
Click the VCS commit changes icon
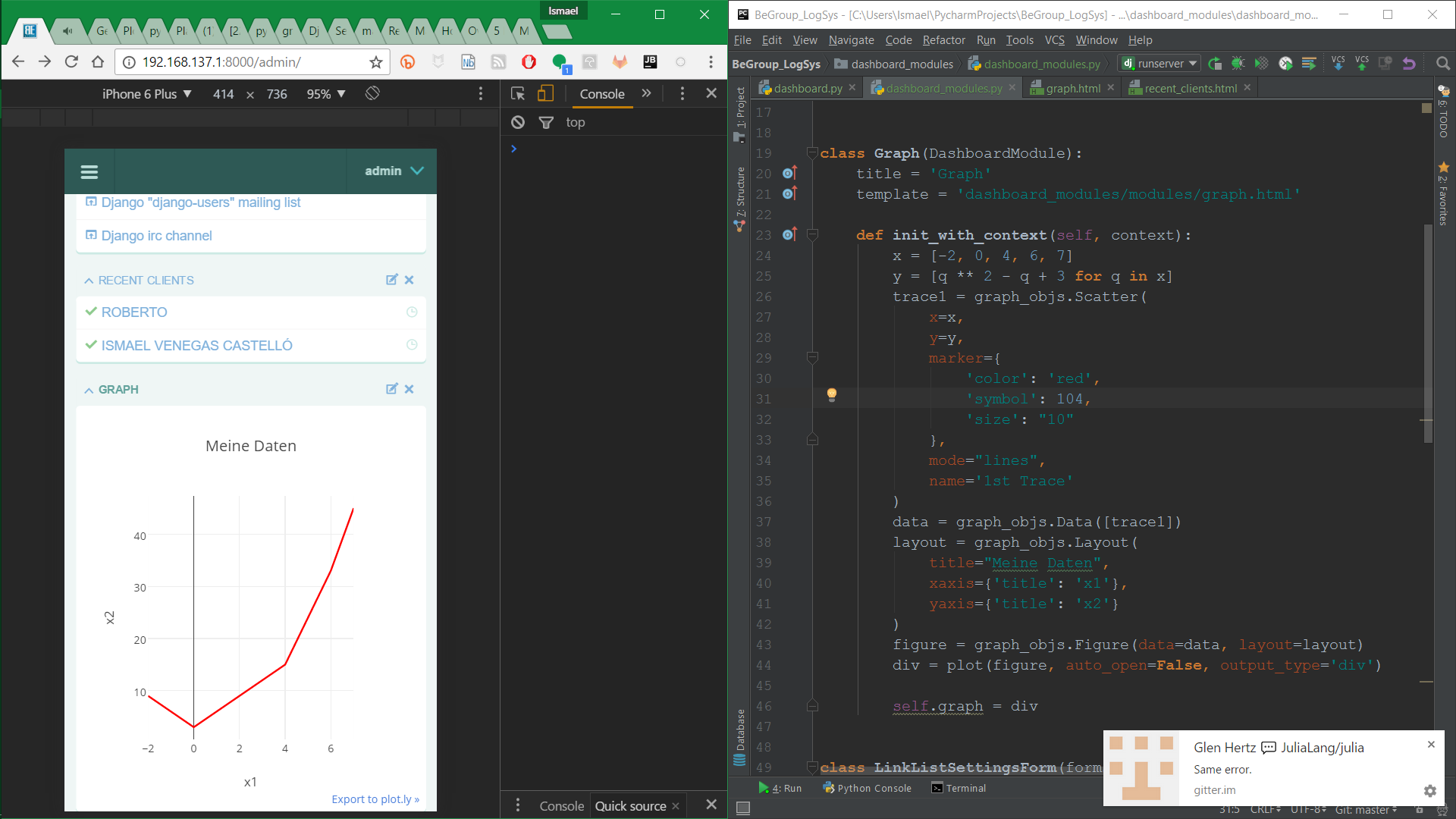(1362, 64)
